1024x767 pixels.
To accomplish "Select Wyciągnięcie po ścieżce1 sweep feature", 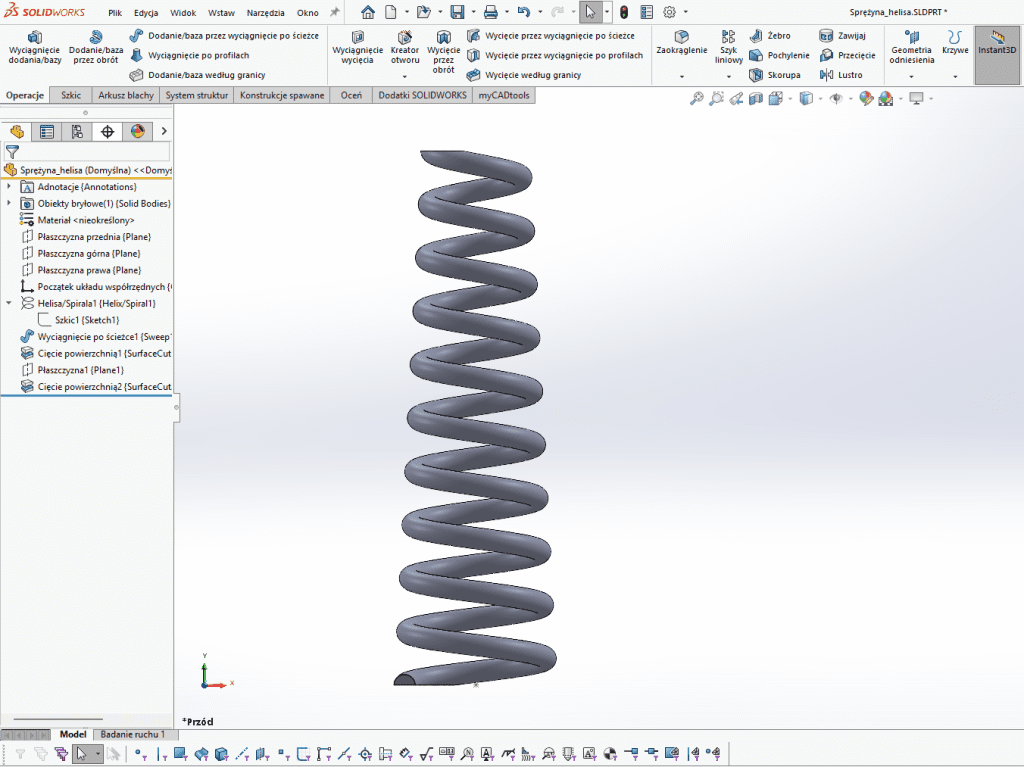I will (x=96, y=337).
